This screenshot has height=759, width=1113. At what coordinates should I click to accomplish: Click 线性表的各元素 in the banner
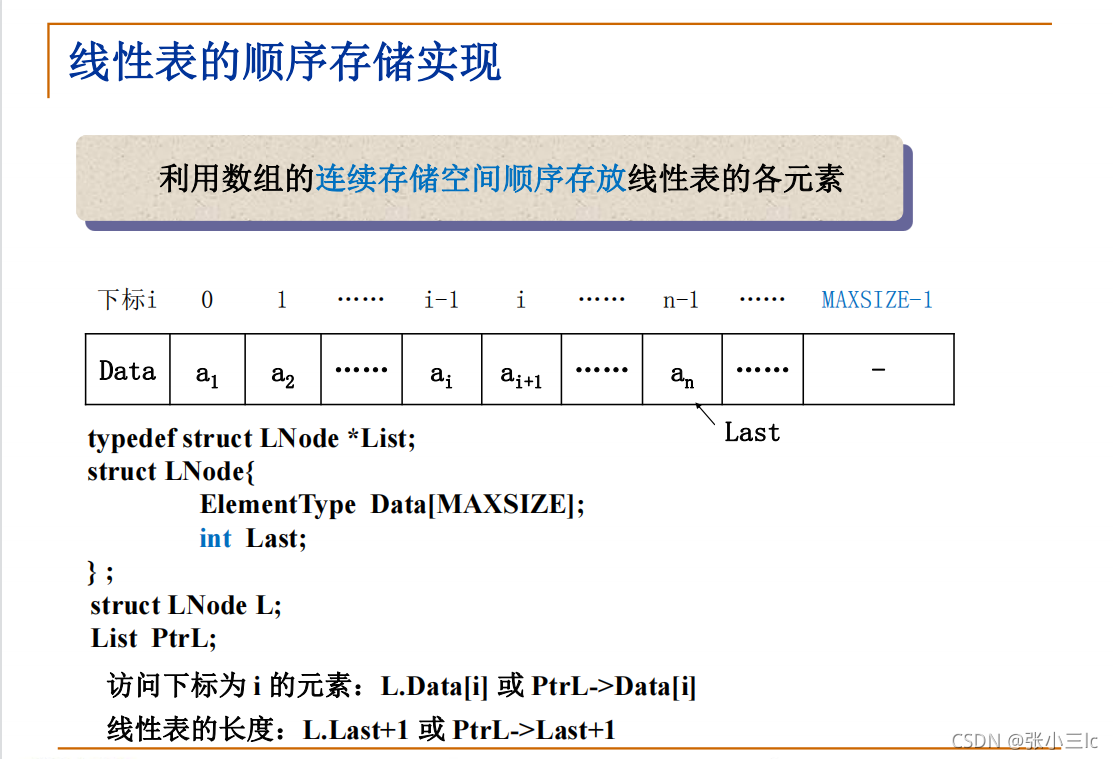pos(735,178)
